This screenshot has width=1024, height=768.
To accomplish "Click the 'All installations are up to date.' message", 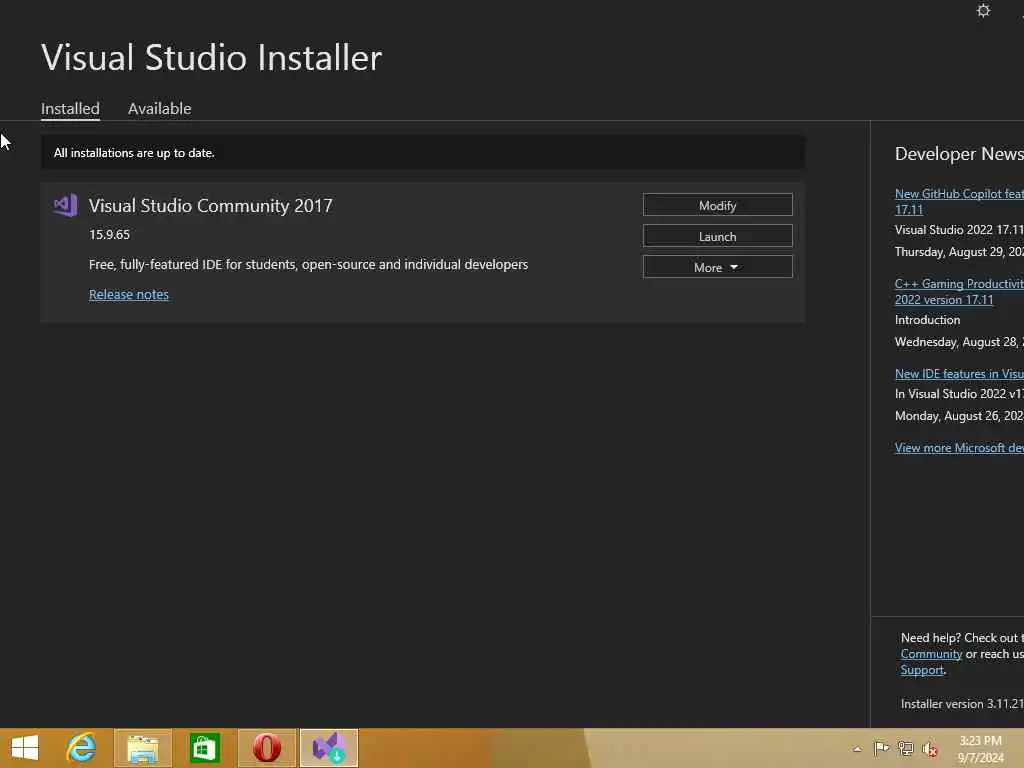I will (134, 153).
